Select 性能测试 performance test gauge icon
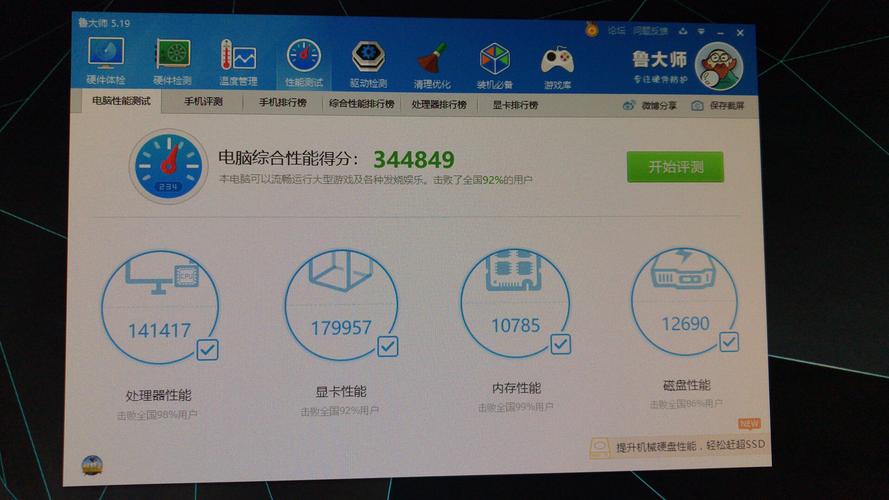 pyautogui.click(x=303, y=60)
